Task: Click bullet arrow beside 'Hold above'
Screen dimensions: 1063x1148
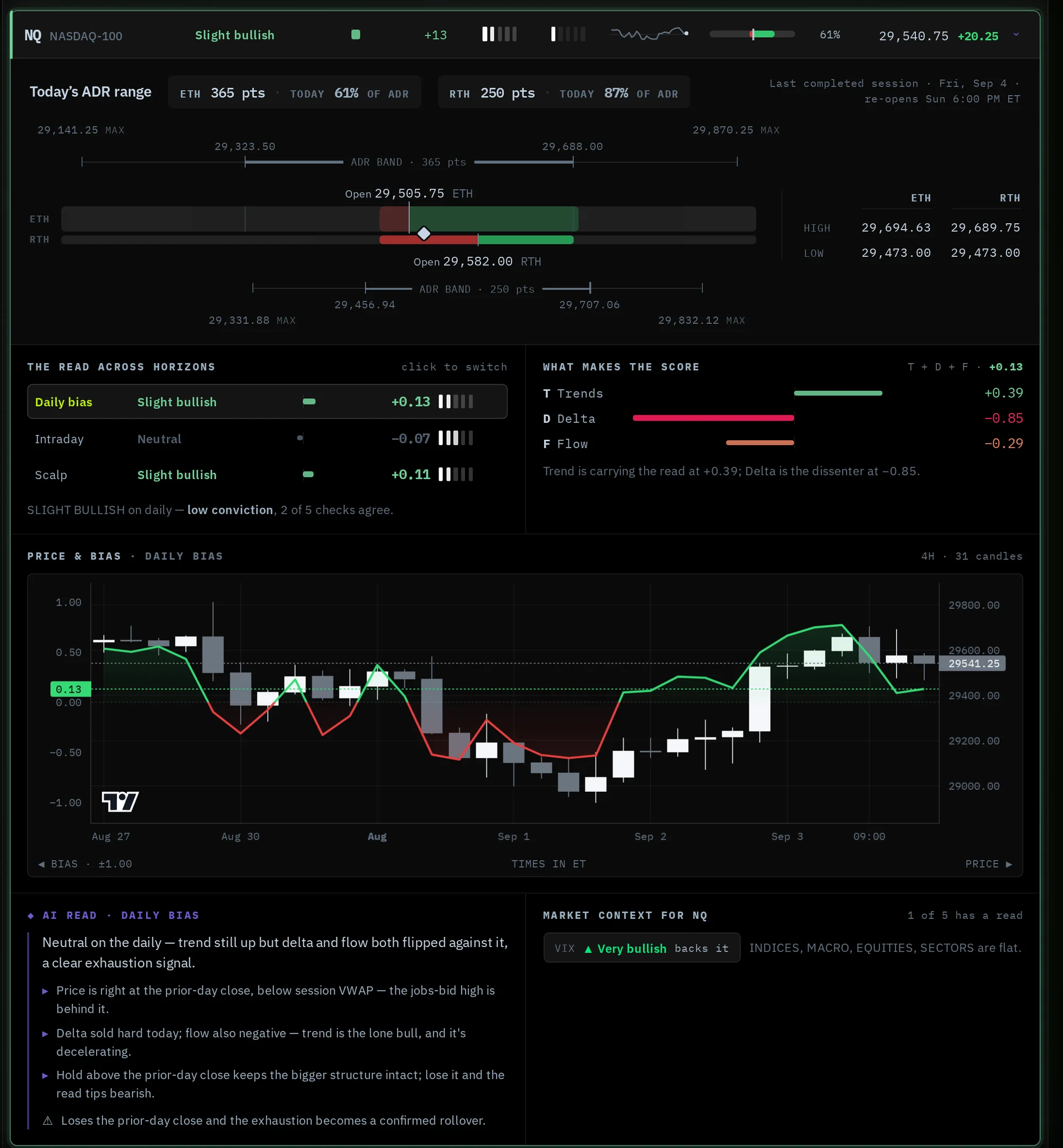Action: [x=45, y=1076]
